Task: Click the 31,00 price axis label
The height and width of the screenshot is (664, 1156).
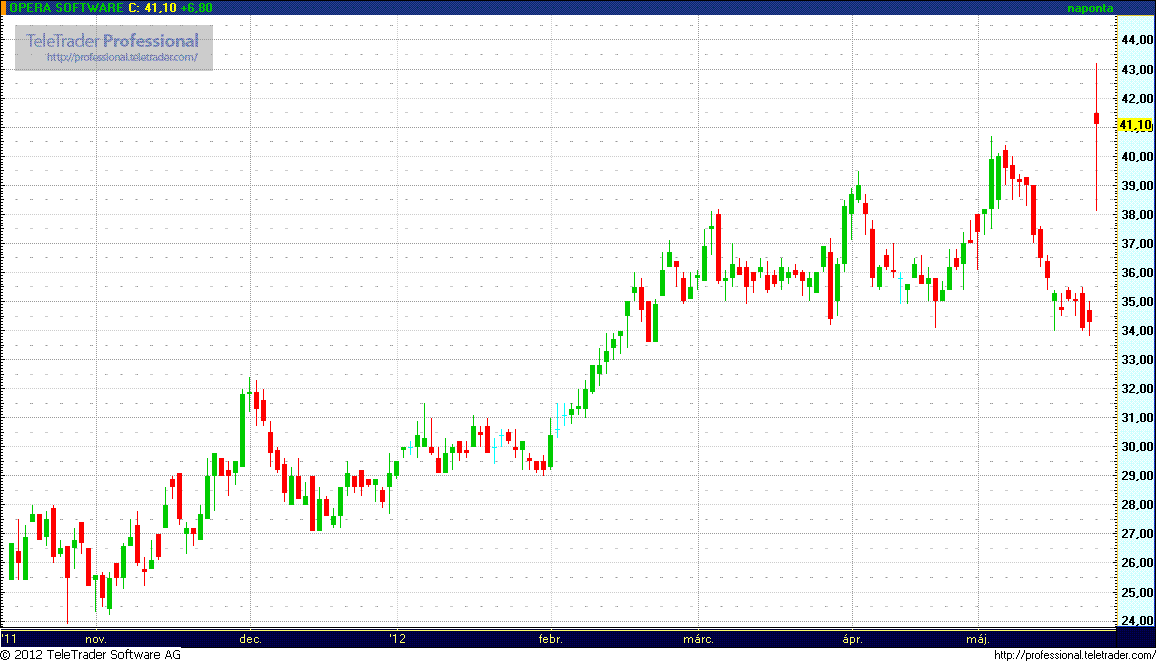Action: pyautogui.click(x=1137, y=417)
